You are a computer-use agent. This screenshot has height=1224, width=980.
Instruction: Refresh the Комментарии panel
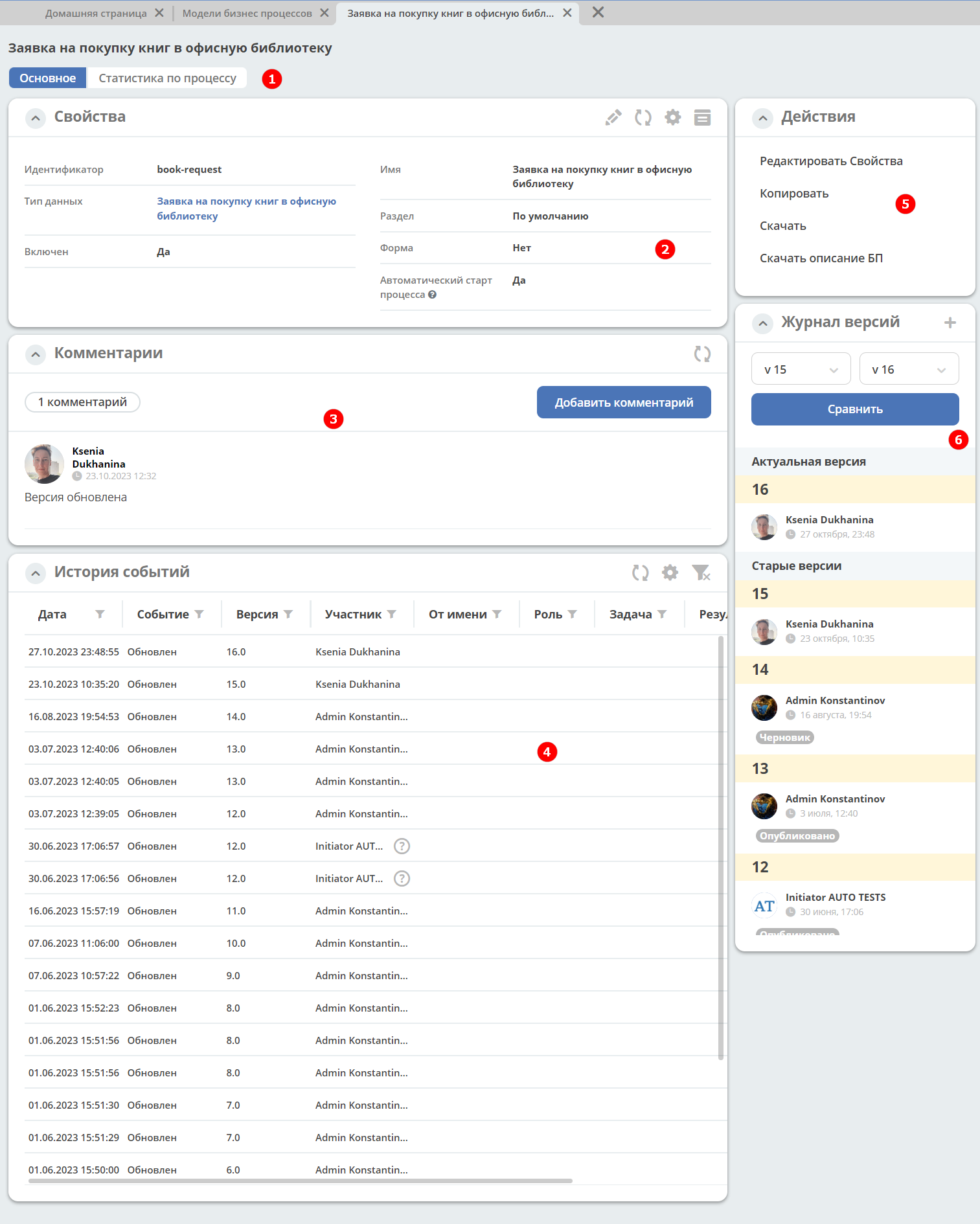coord(702,354)
